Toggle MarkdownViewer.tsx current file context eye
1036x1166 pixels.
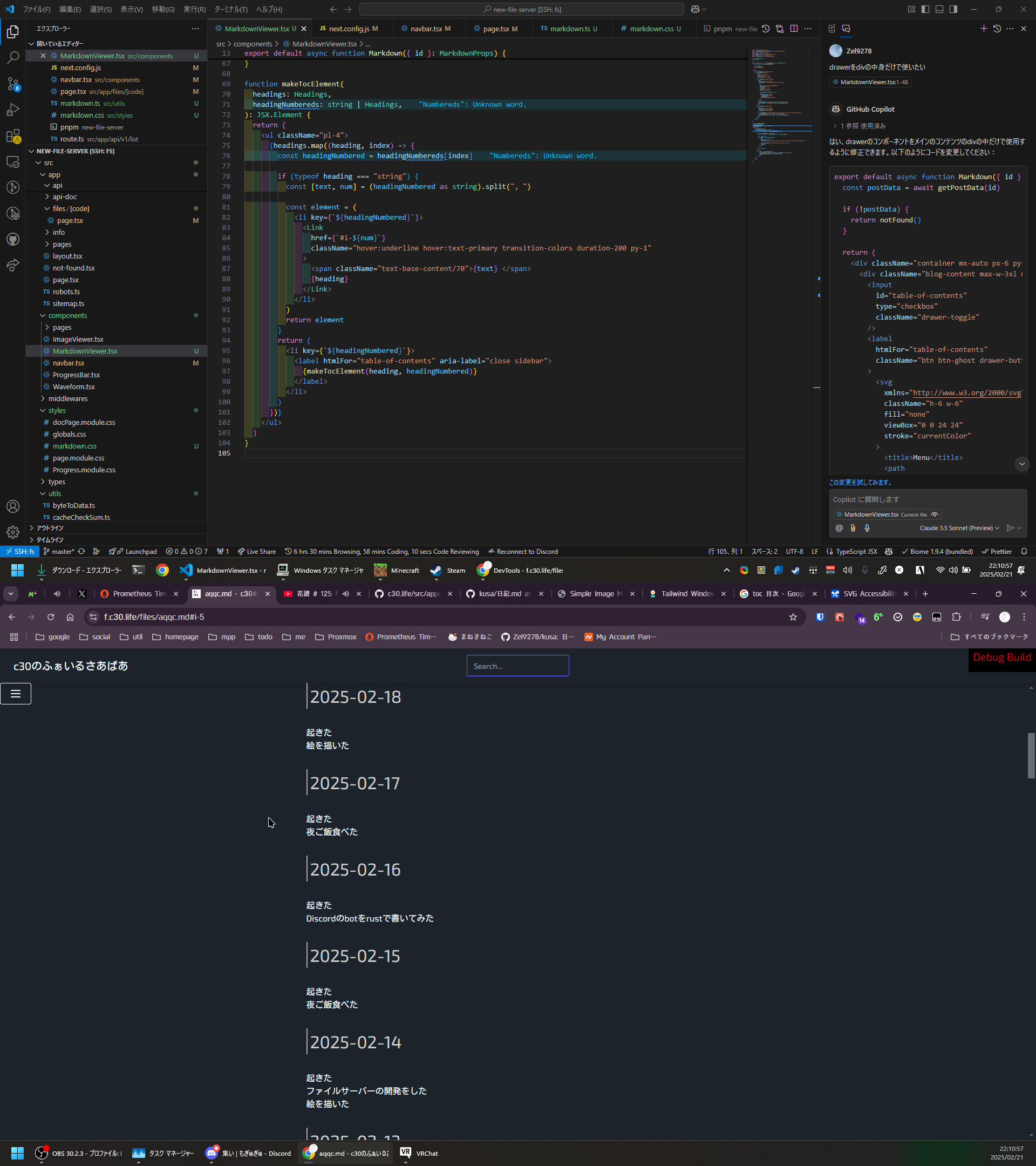tap(934, 514)
